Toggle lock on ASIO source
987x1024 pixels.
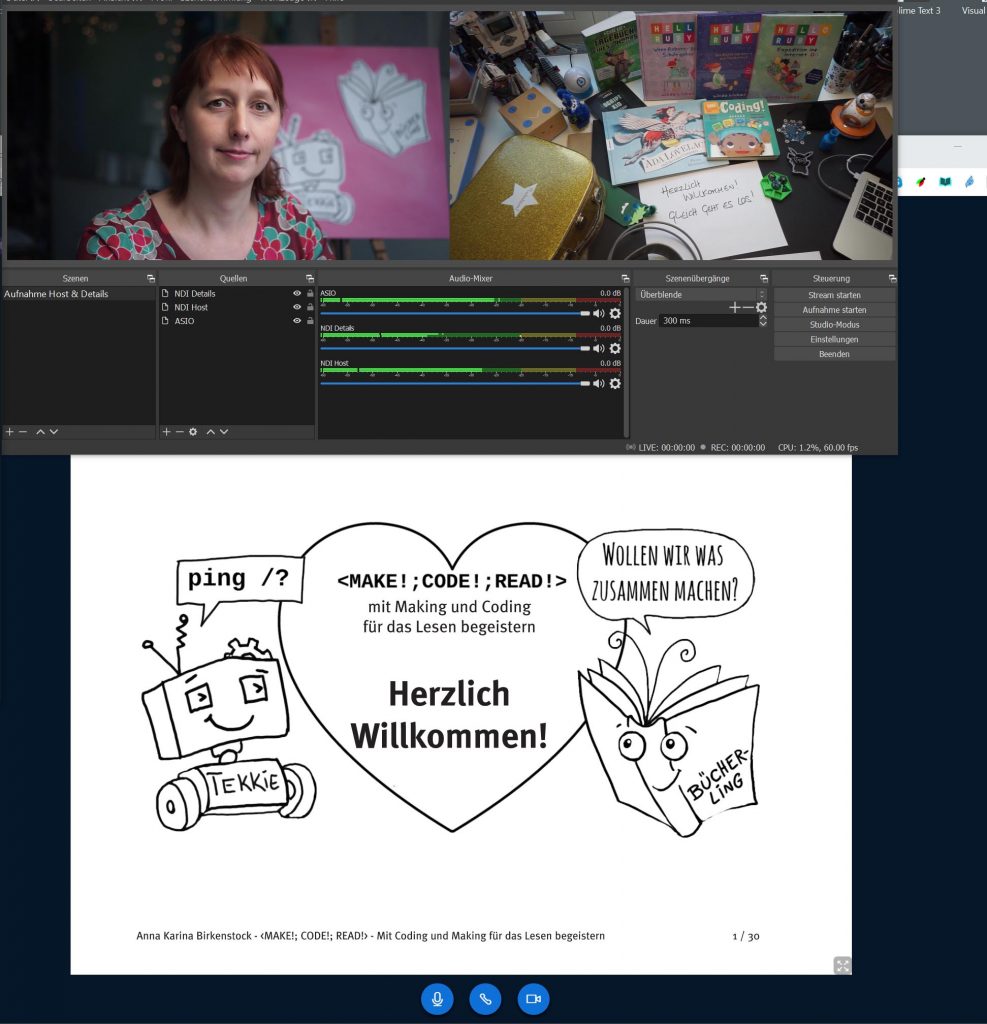pos(310,321)
